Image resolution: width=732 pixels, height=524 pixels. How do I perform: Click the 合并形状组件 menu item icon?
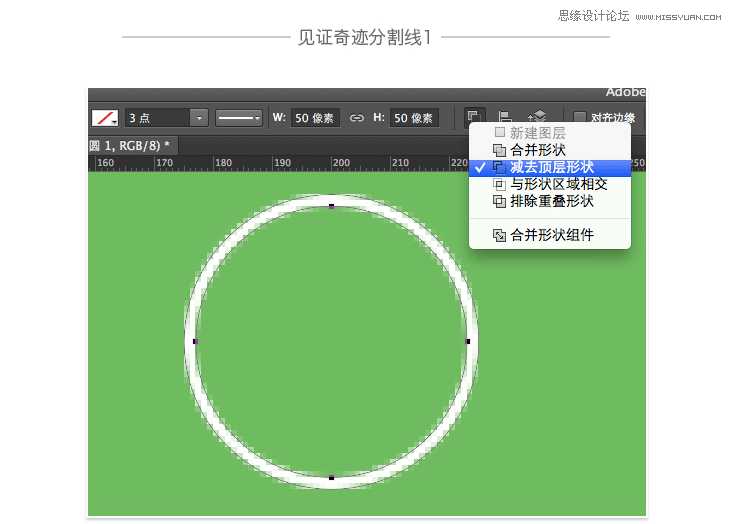click(x=499, y=235)
